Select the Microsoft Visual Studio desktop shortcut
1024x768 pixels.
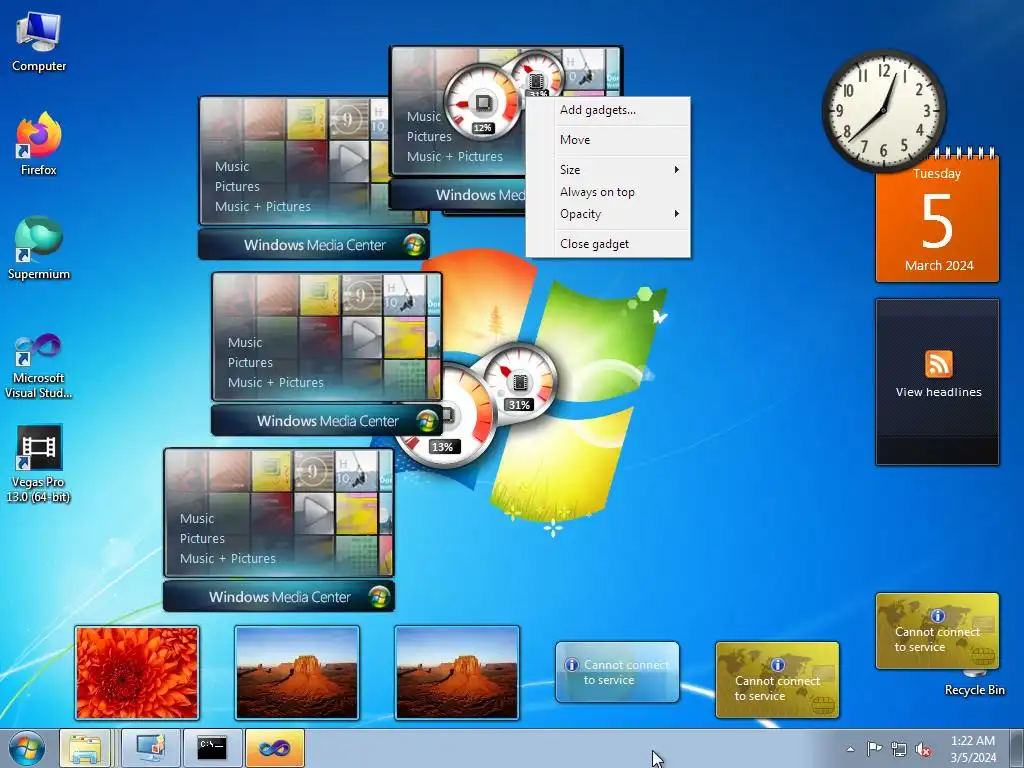[x=39, y=366]
